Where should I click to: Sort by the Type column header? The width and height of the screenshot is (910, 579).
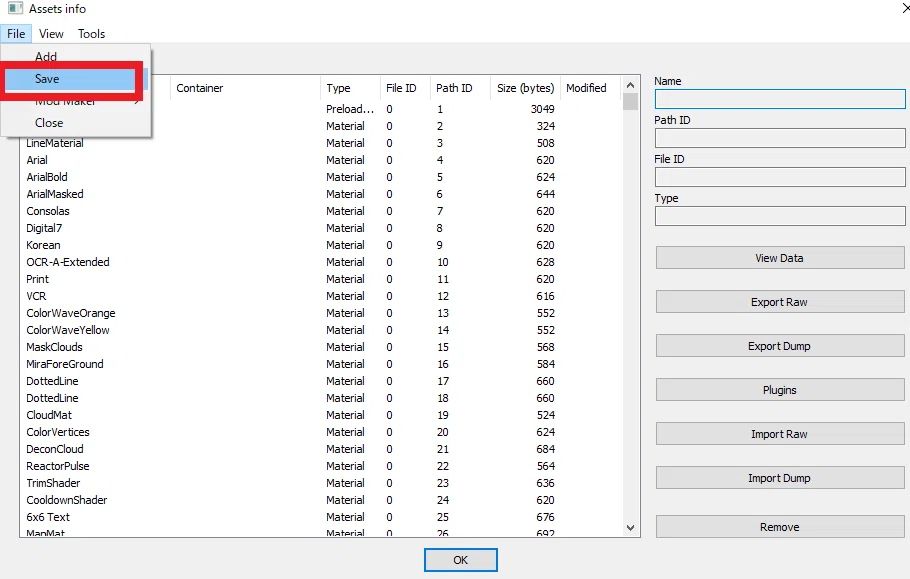click(350, 88)
